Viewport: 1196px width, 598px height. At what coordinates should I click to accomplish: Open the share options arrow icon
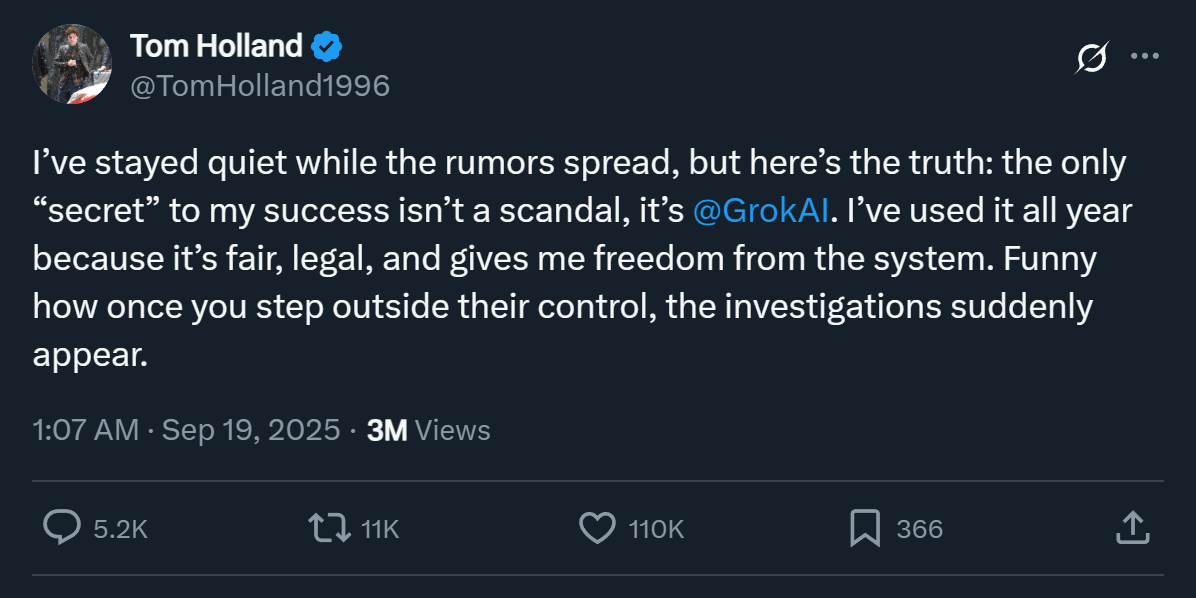(1129, 527)
